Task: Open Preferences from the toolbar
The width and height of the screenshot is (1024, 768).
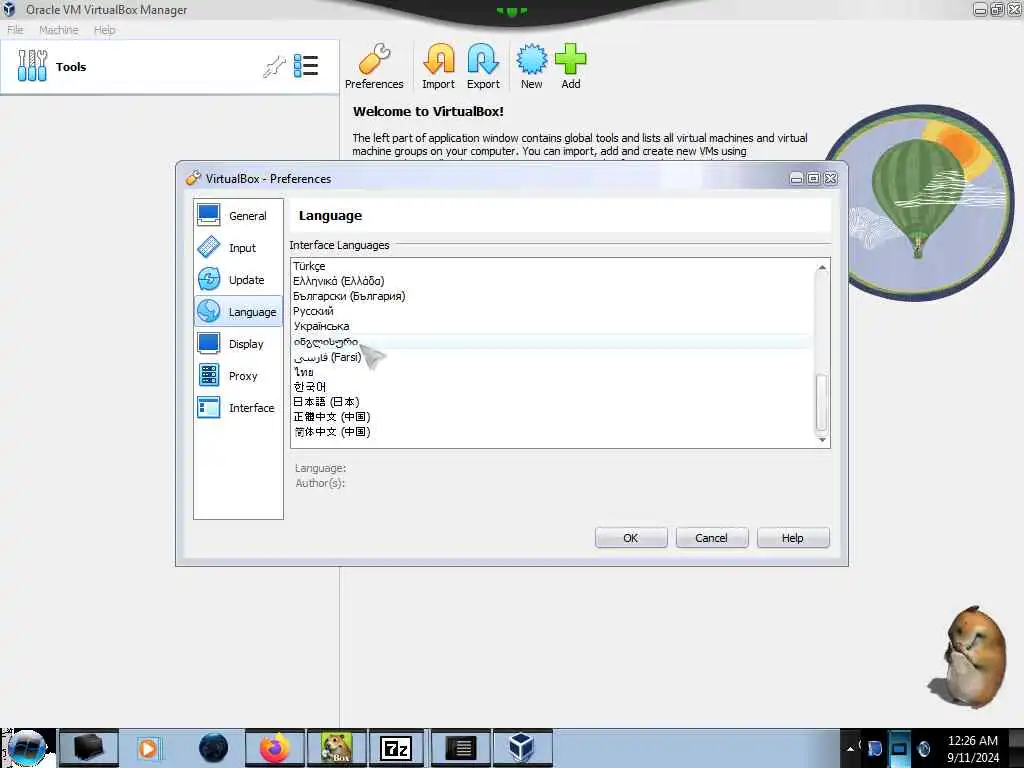Action: coord(374,67)
